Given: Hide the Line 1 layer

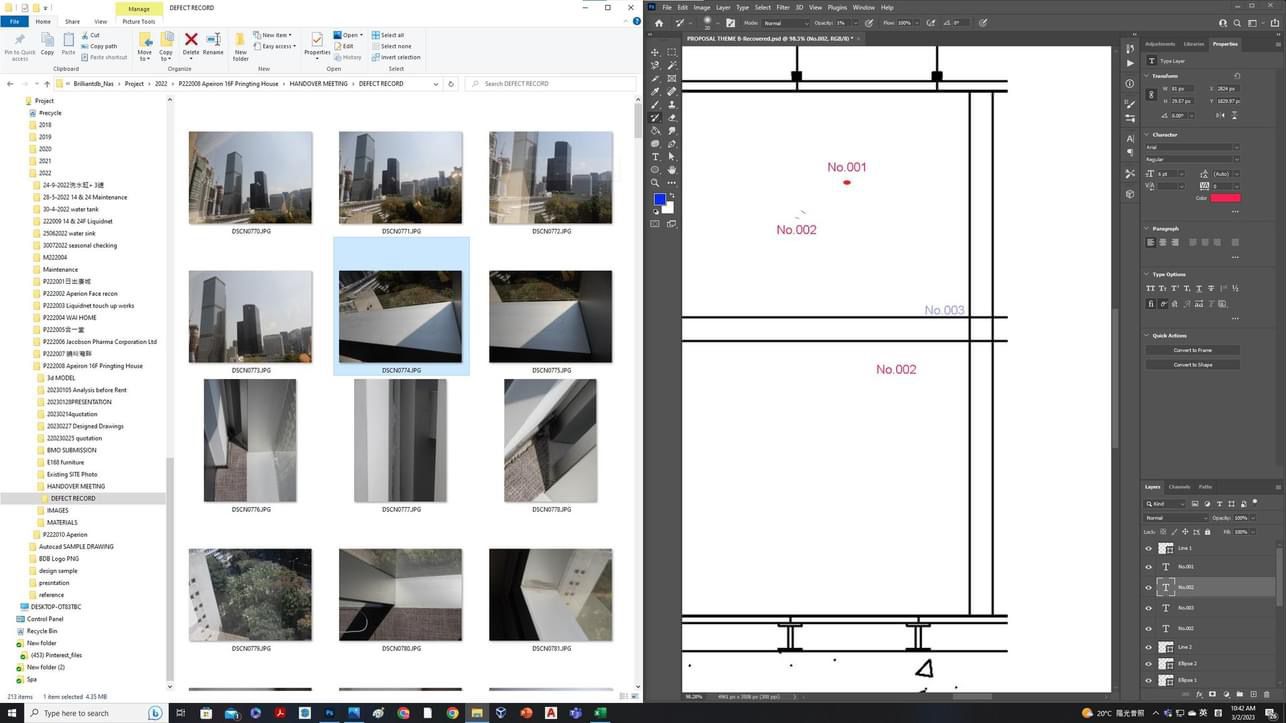Looking at the screenshot, I should pos(1148,548).
